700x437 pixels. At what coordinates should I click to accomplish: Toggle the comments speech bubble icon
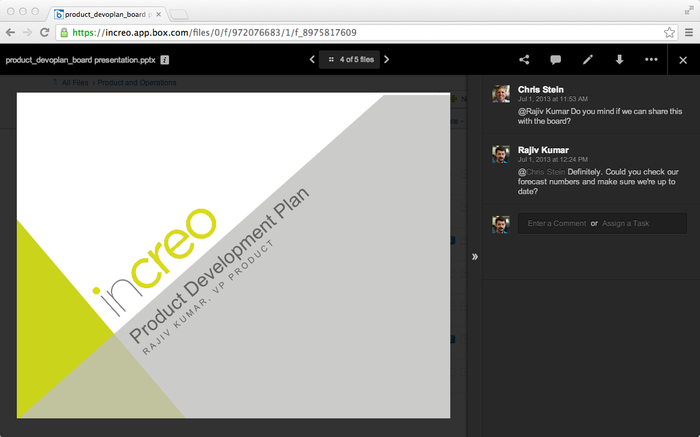click(555, 60)
